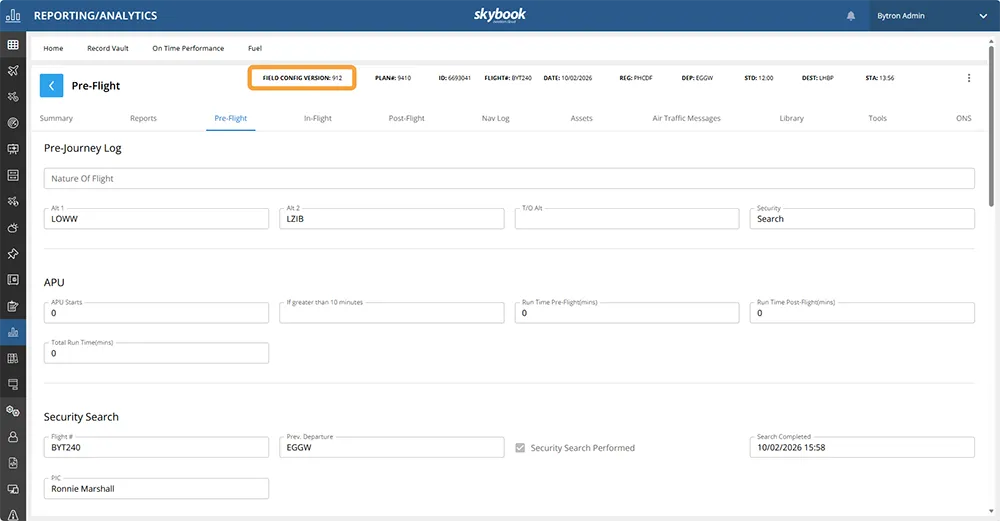This screenshot has width=1000, height=521.
Task: Open the Nav Log tab
Action: pos(495,118)
